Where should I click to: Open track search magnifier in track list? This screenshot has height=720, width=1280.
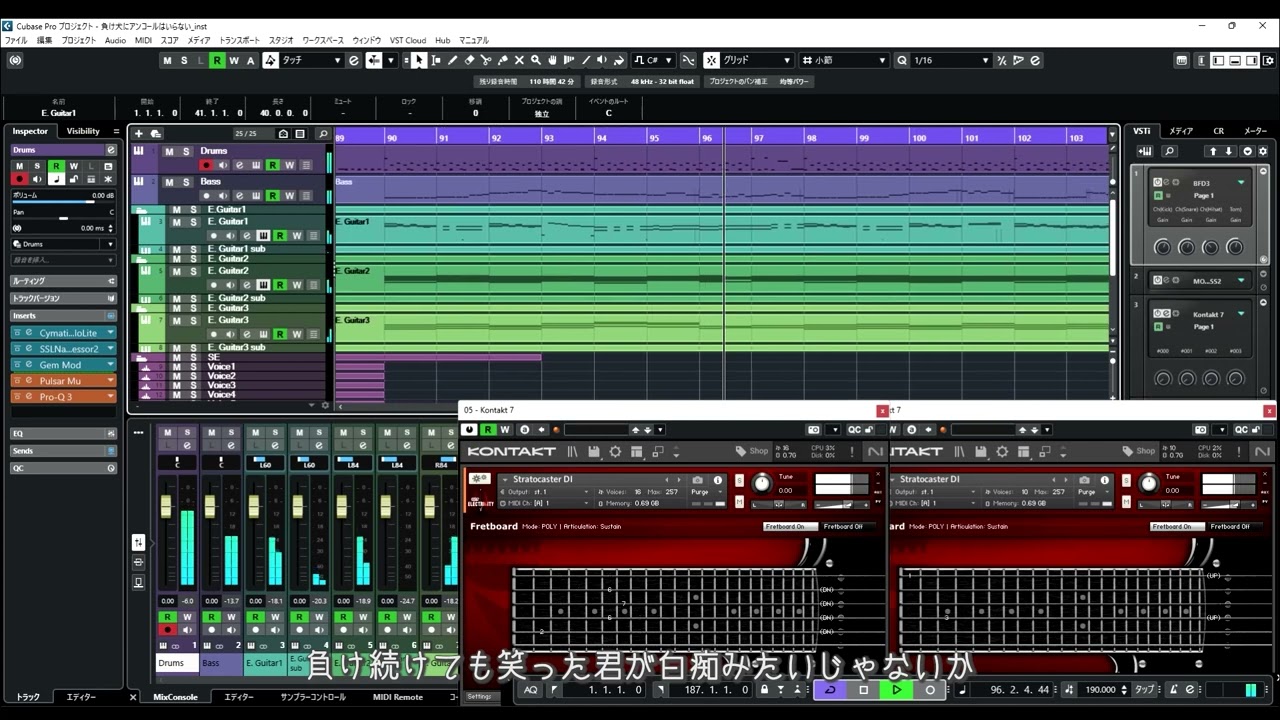pos(323,134)
